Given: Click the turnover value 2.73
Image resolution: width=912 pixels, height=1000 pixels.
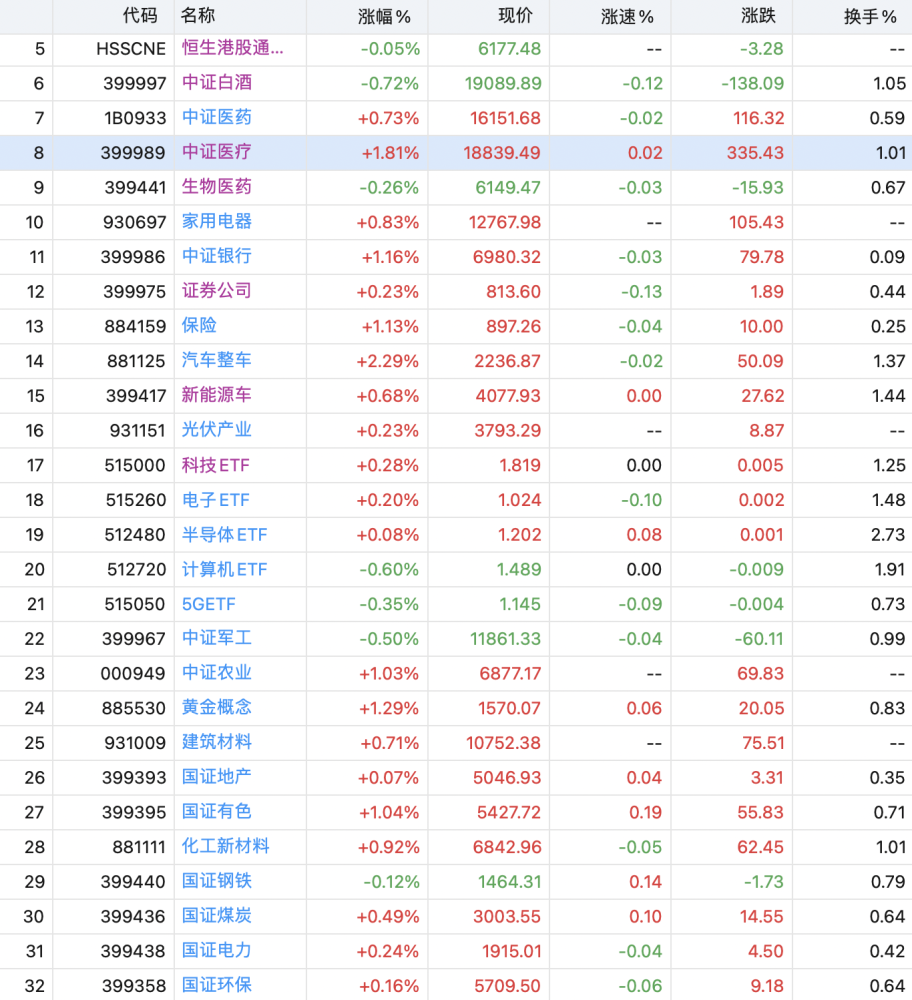Looking at the screenshot, I should point(888,535).
